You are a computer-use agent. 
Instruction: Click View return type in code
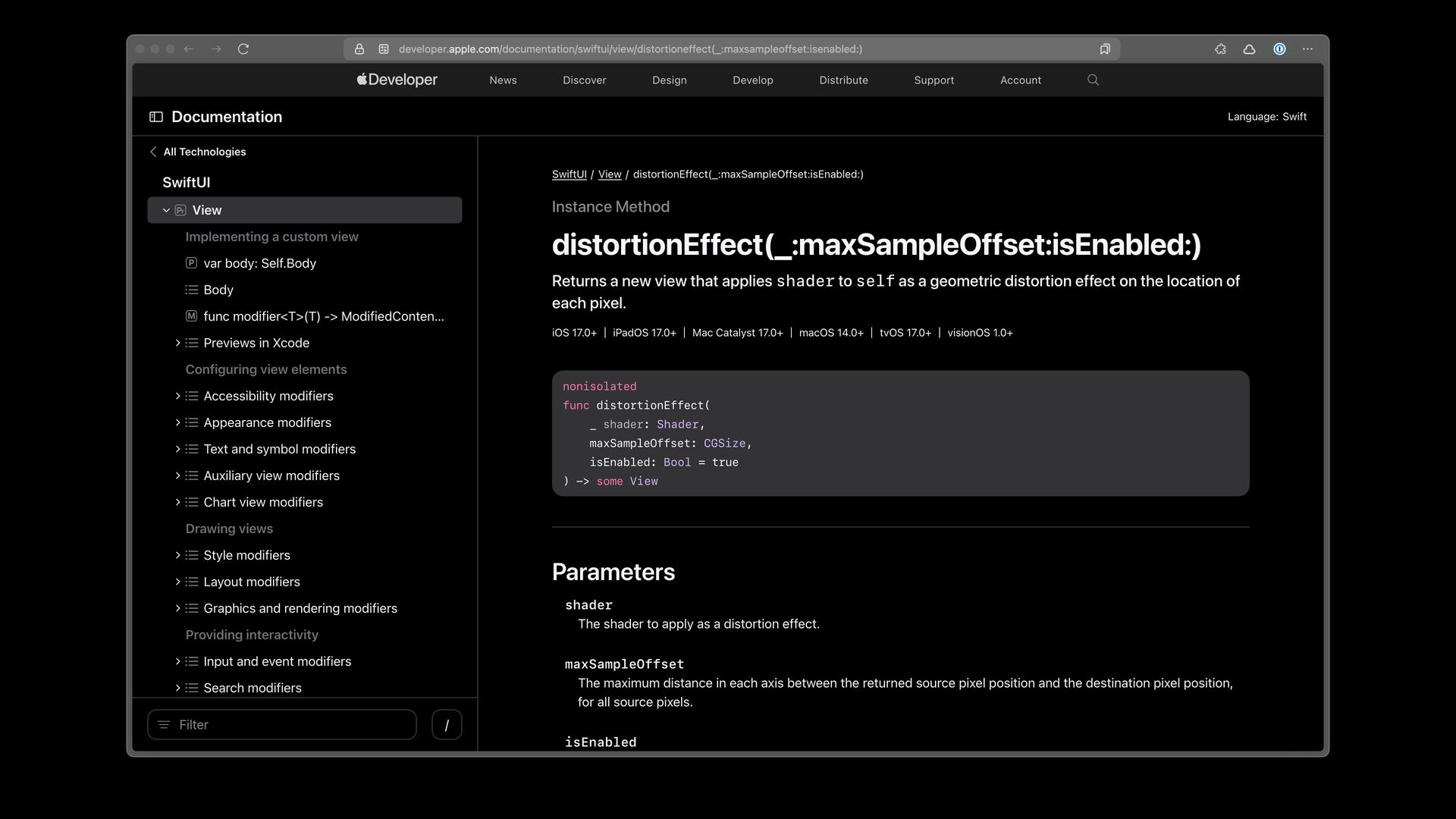tap(644, 482)
